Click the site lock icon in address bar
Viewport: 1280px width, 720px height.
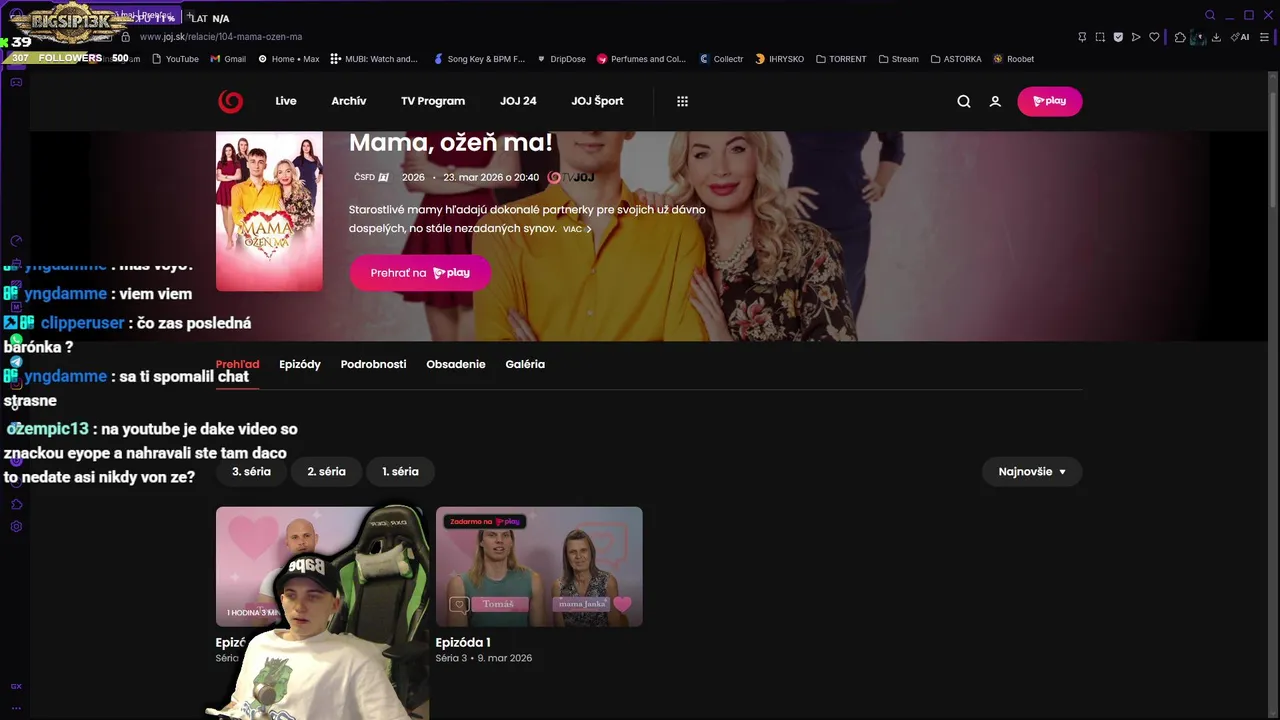[x=126, y=37]
